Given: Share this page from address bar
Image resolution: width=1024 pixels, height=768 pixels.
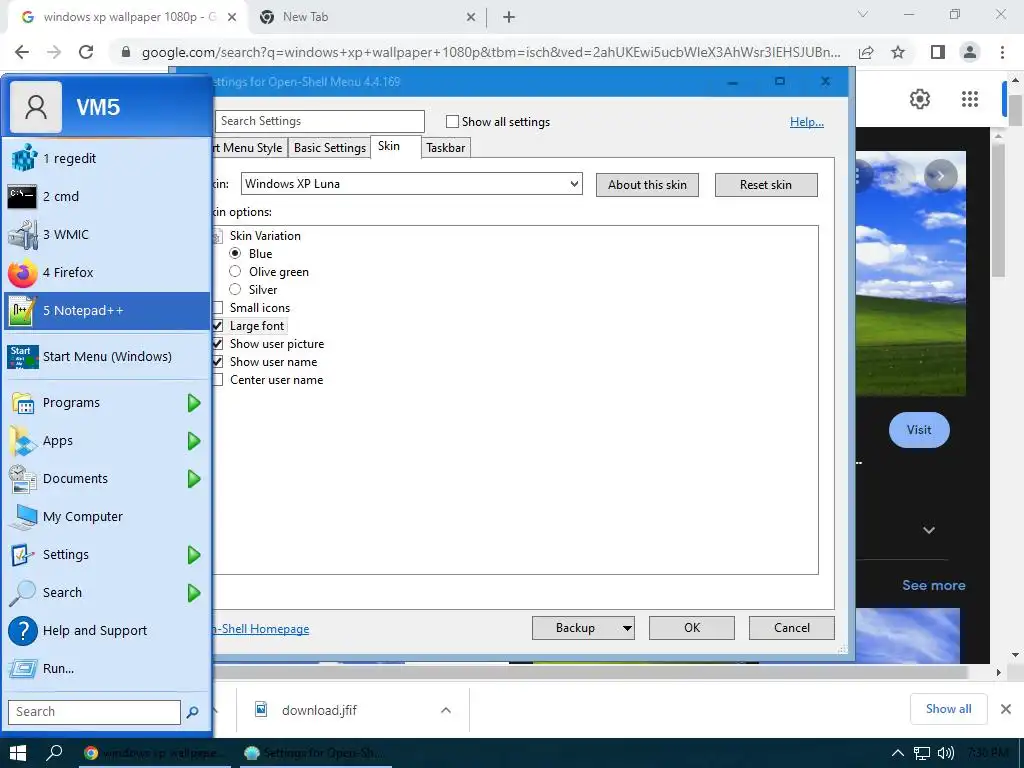Looking at the screenshot, I should 866,52.
